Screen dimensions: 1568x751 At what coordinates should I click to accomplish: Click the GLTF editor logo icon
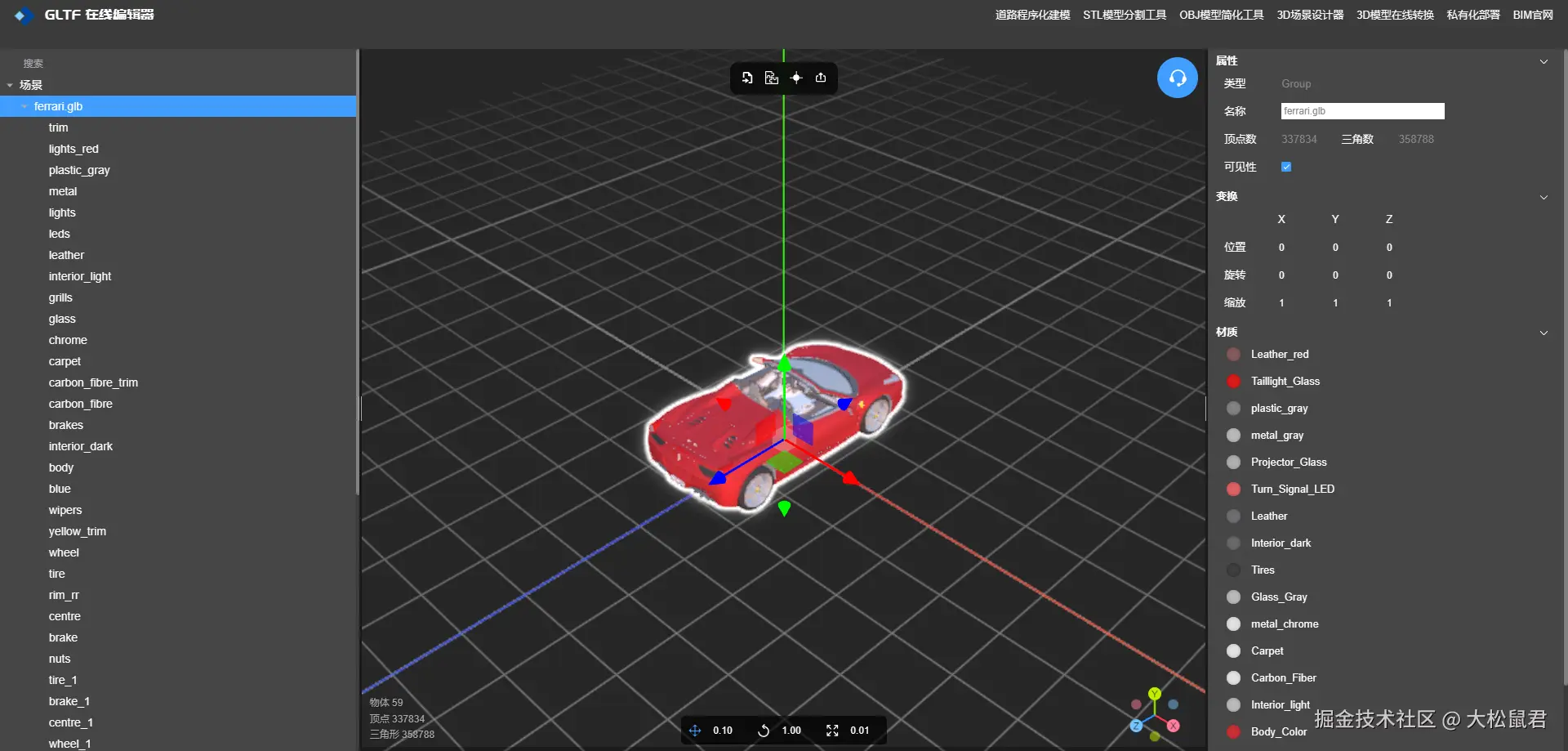tap(24, 15)
